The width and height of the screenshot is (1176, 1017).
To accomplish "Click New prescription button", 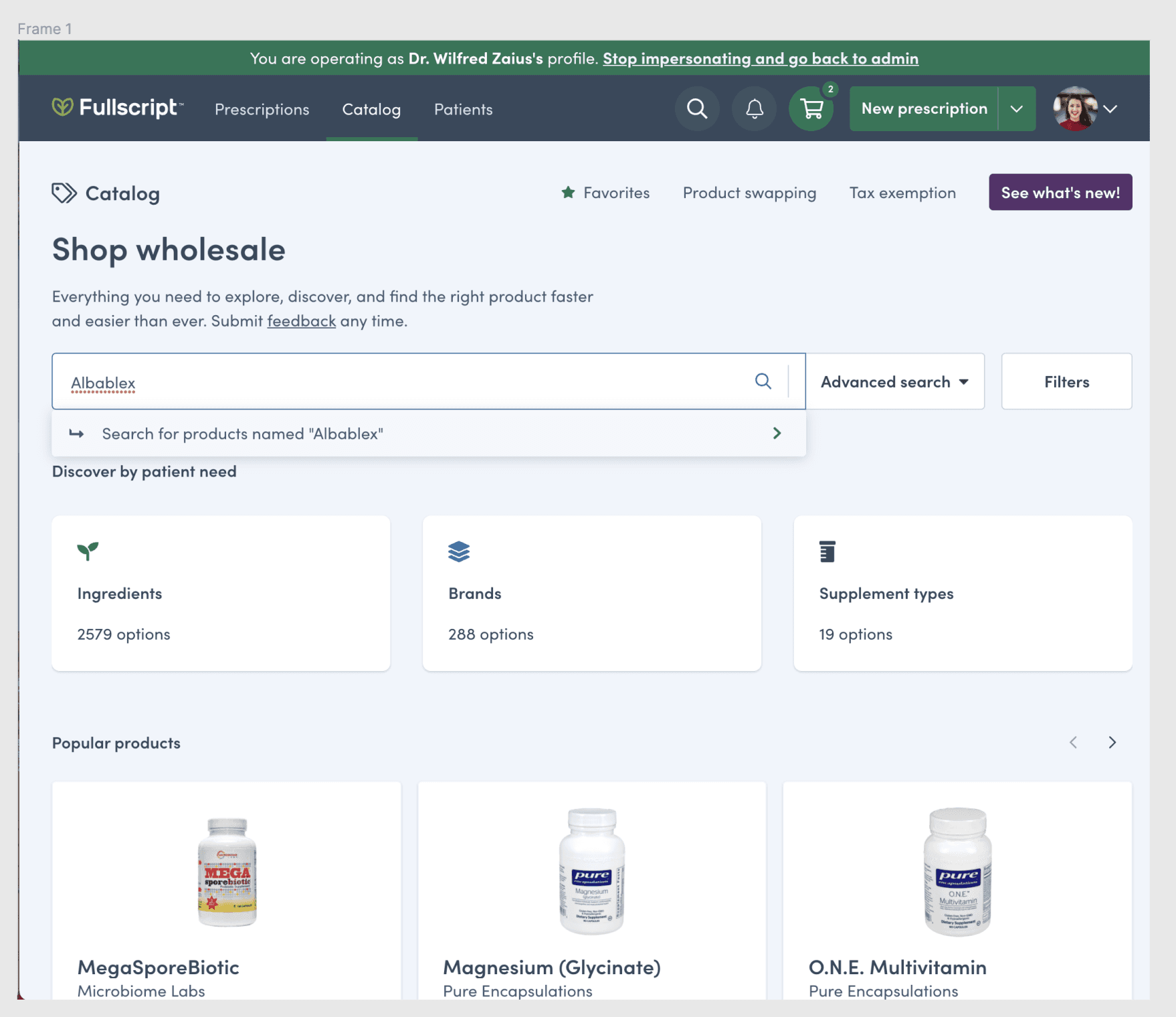I will pyautogui.click(x=924, y=108).
